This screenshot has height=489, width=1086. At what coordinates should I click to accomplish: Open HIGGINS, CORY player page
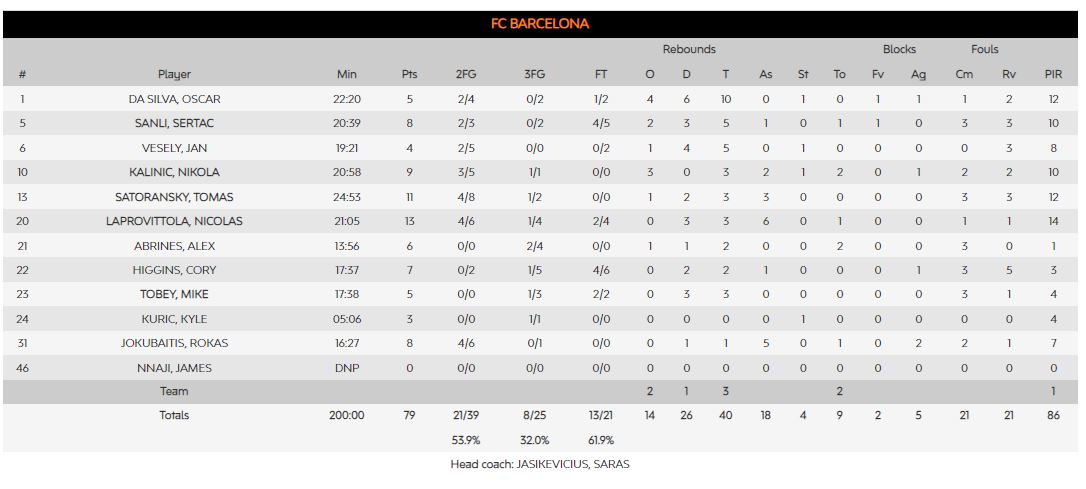[x=174, y=270]
